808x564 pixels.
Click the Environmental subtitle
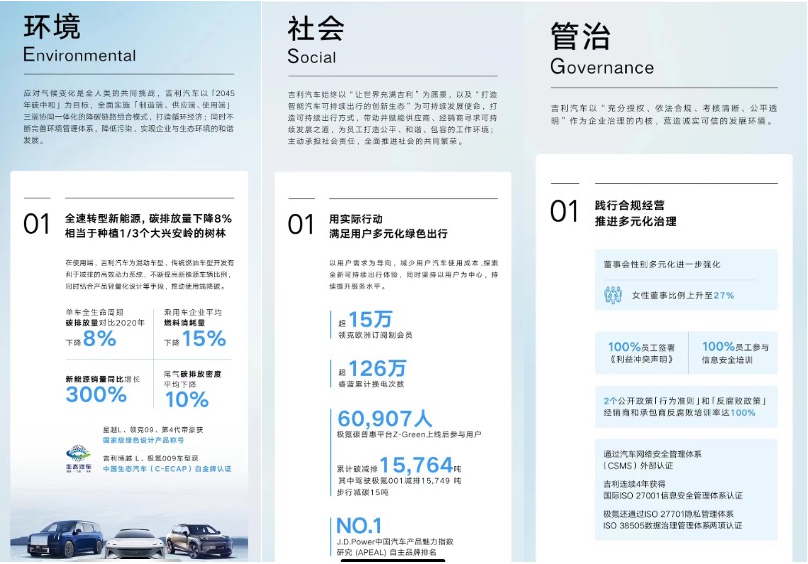[79, 55]
